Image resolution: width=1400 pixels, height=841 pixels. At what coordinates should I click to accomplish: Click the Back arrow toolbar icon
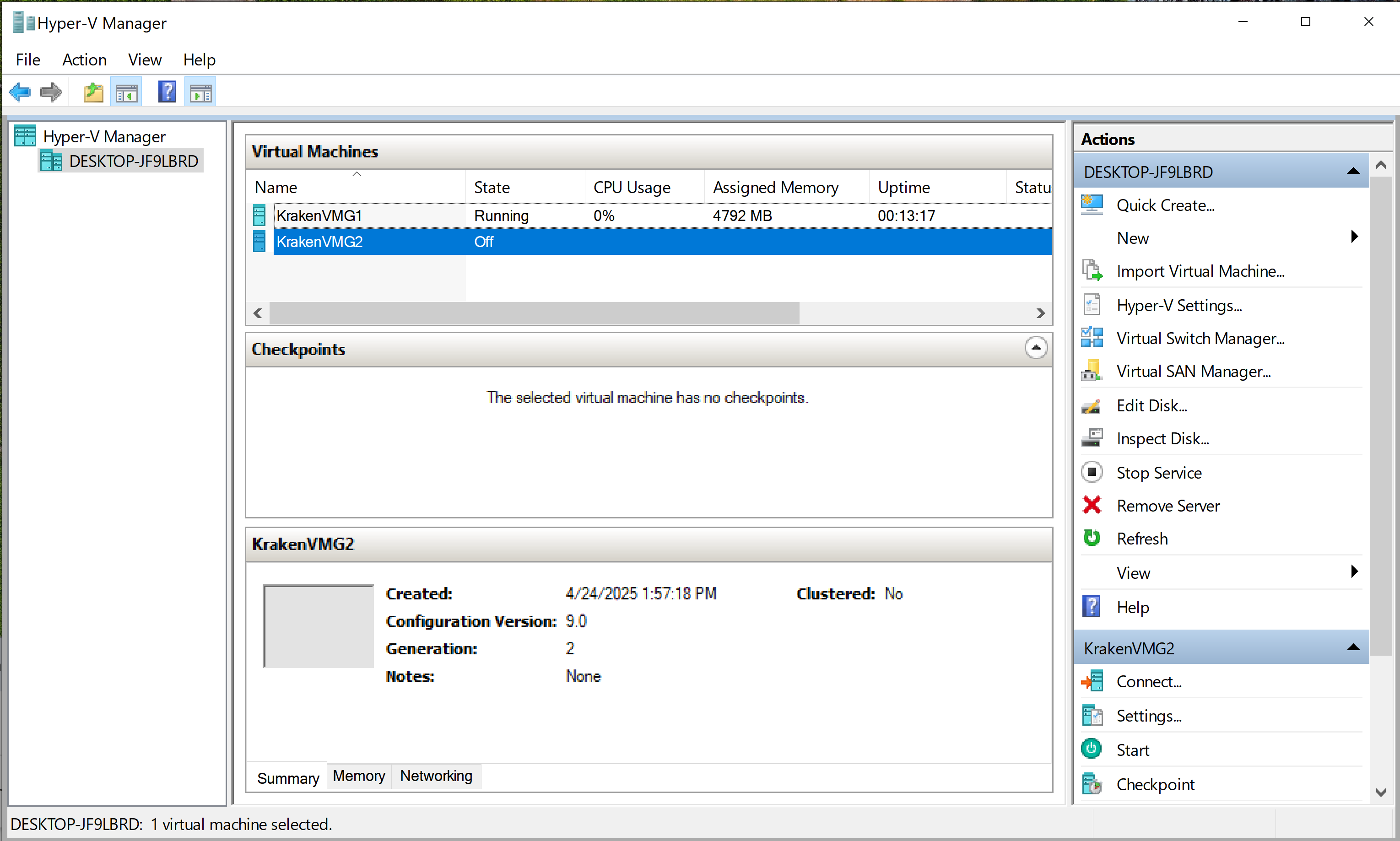(x=21, y=92)
